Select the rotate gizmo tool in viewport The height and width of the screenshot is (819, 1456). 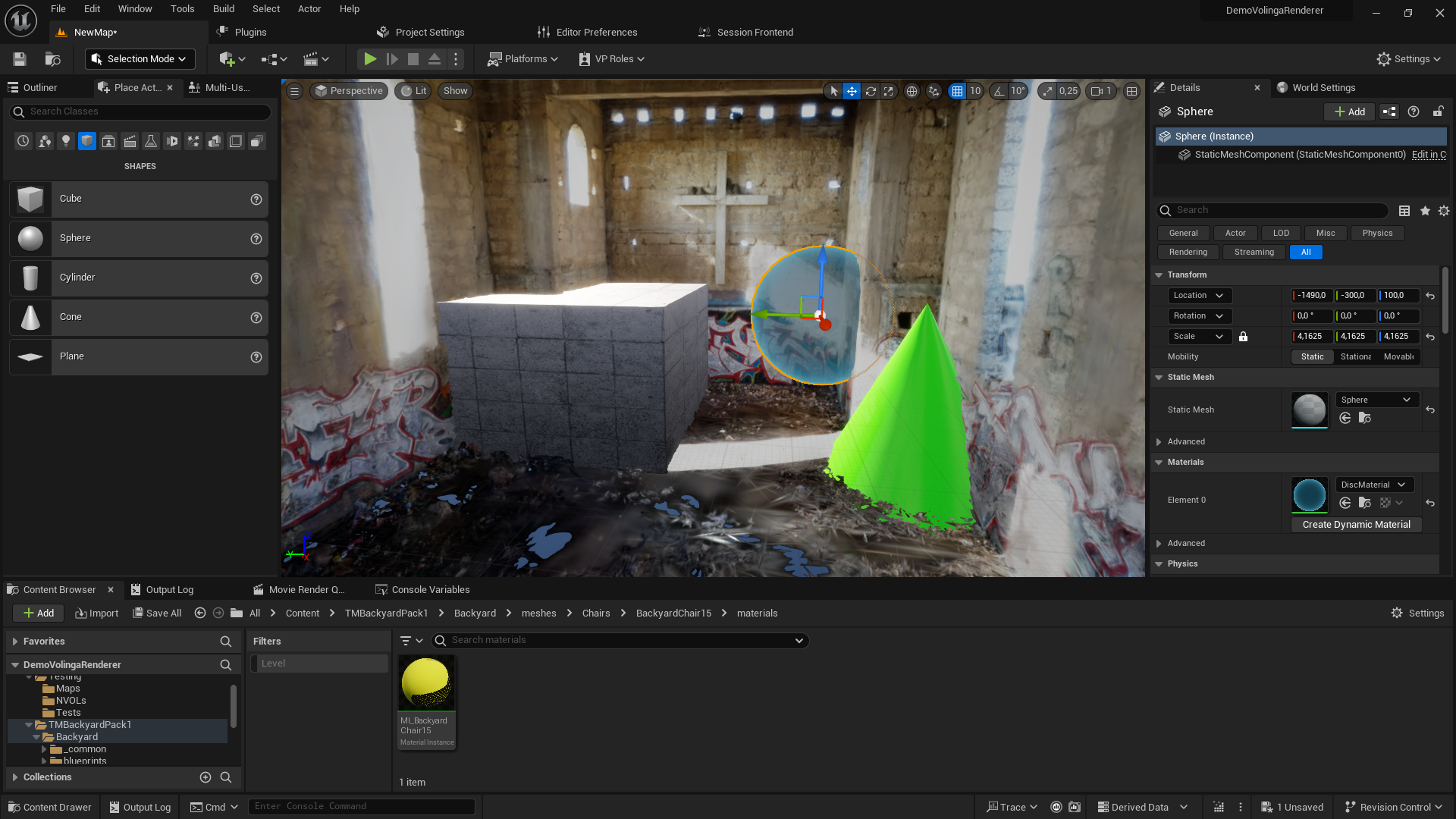(871, 91)
